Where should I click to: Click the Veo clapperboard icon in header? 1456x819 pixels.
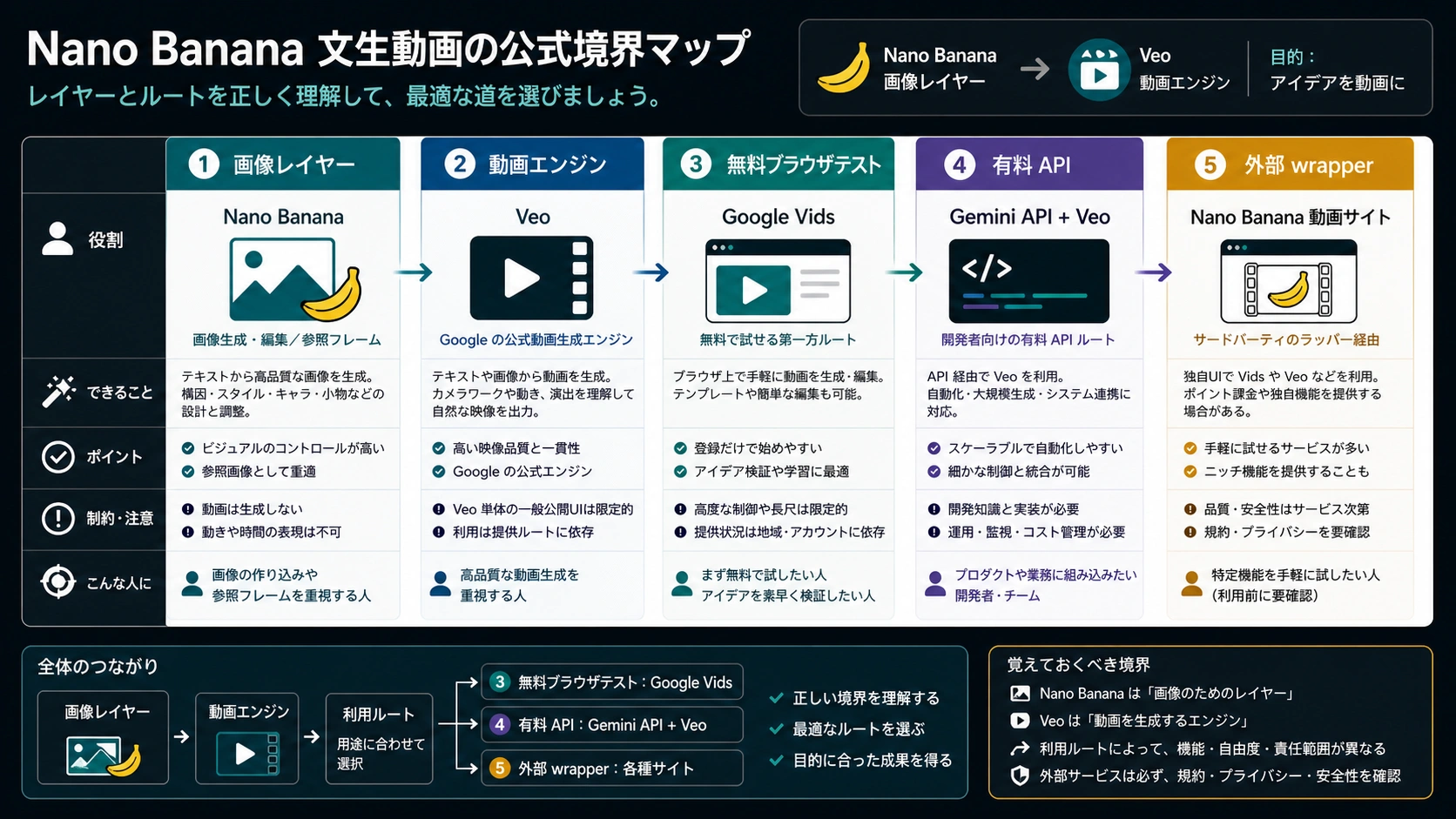click(1099, 70)
